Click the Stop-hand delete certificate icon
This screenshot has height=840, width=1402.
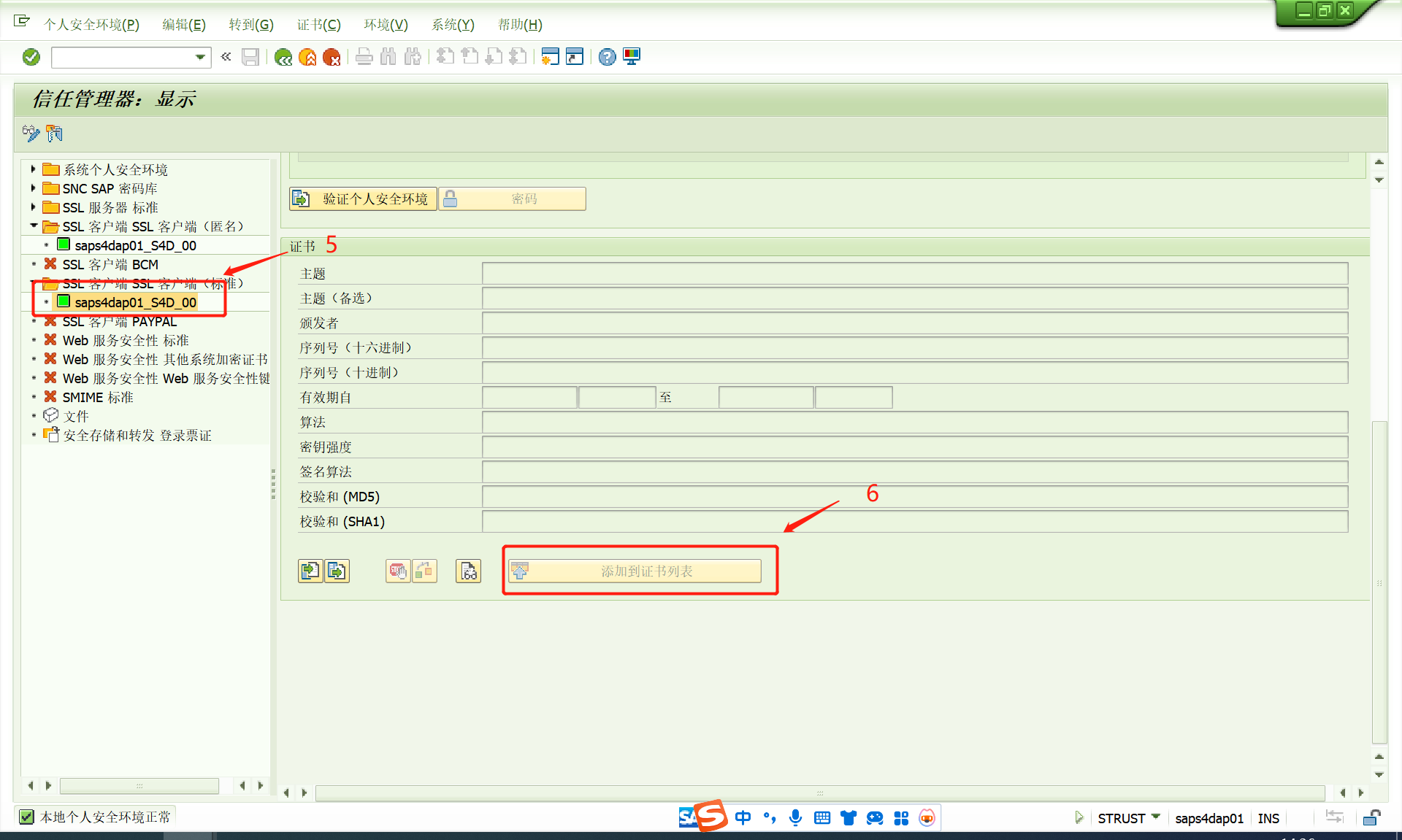398,571
